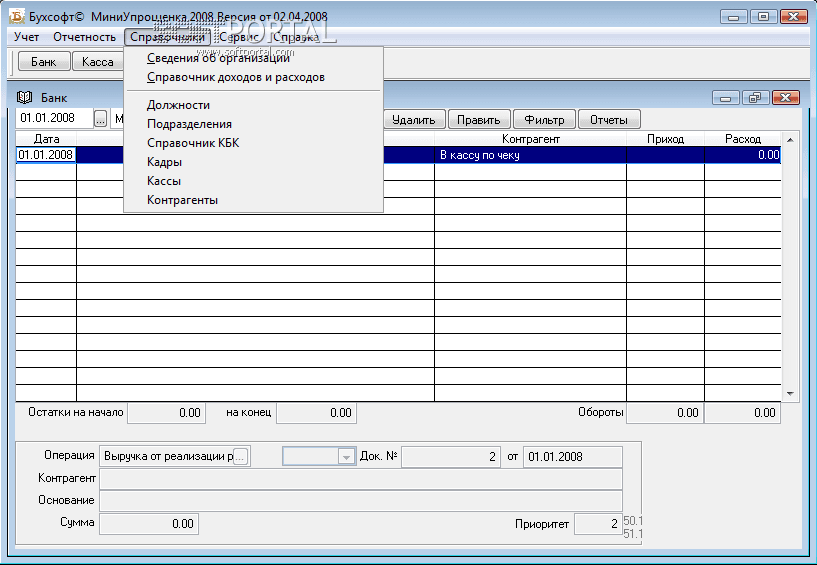Click the Расход column header

[x=742, y=139]
